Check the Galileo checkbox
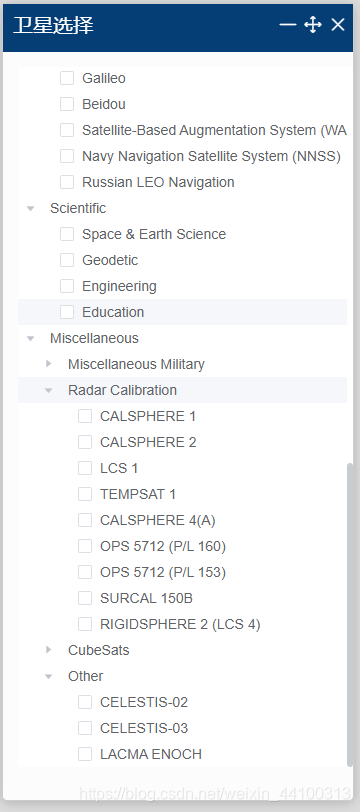The image size is (360, 812). [67, 78]
